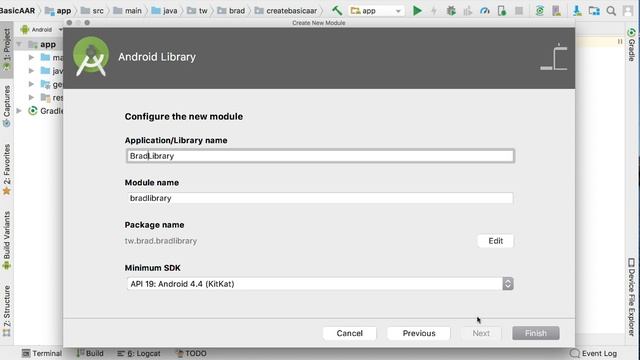
Task: Open the Terminal tool window
Action: point(42,353)
